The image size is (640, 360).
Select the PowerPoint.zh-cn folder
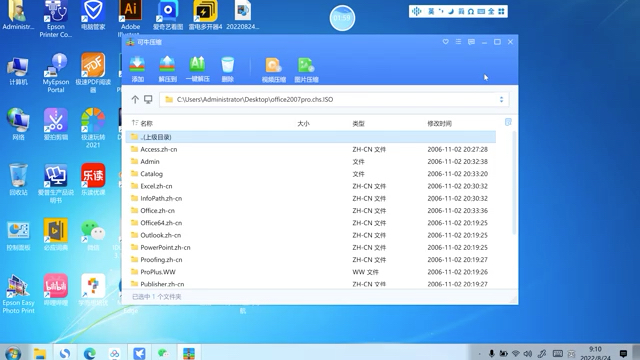pos(311,247)
